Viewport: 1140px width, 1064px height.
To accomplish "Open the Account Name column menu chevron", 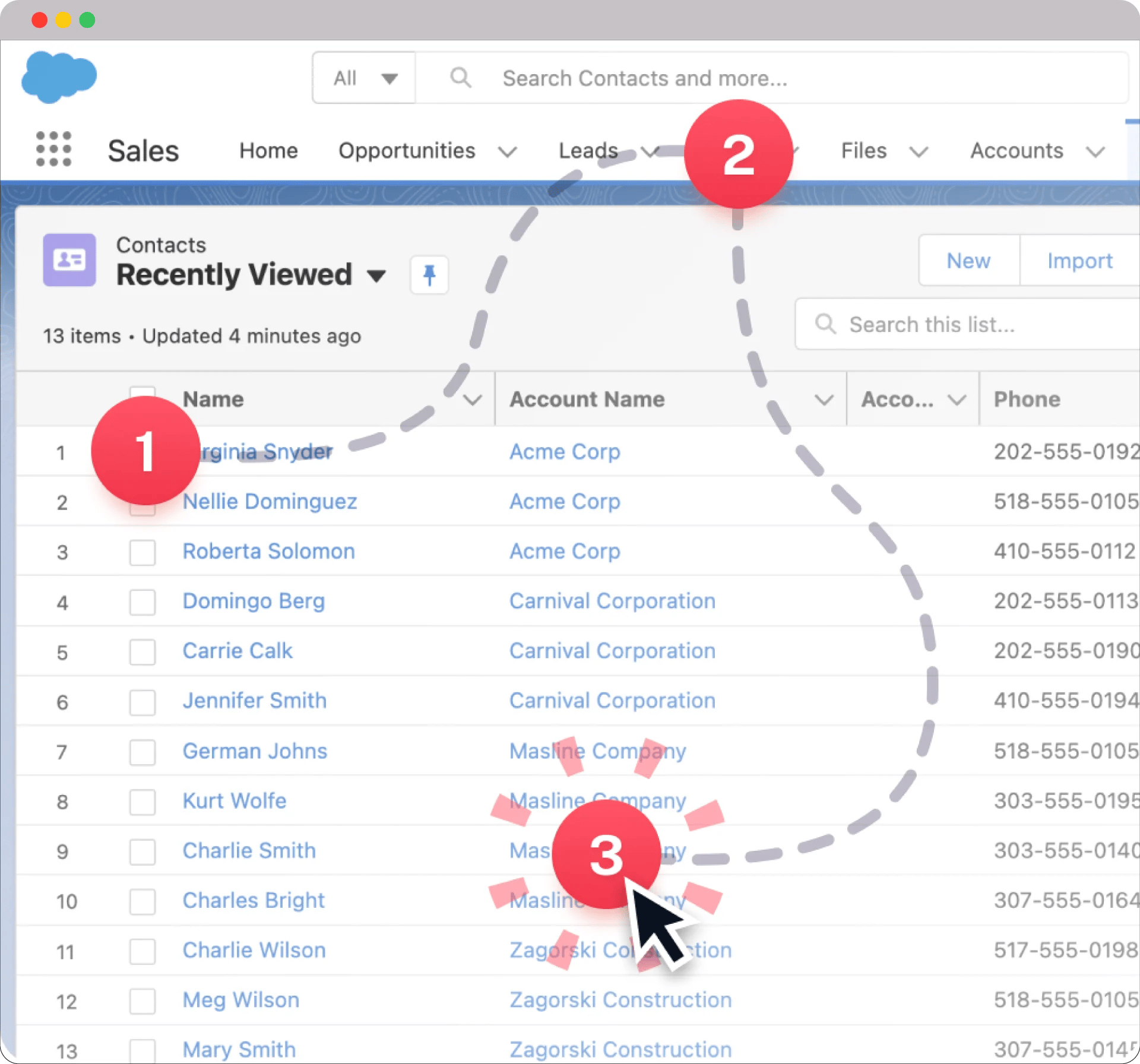I will [824, 400].
